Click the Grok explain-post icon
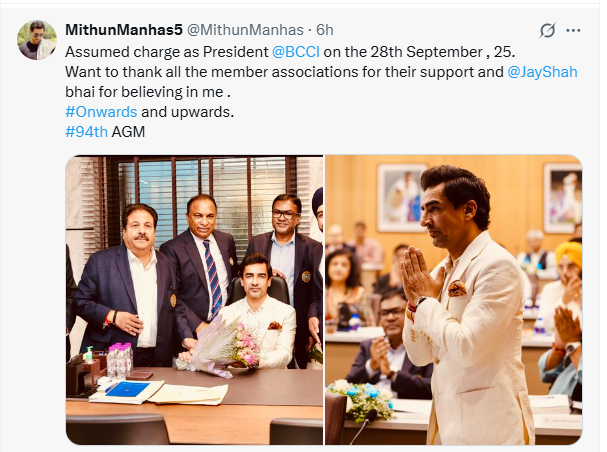Image resolution: width=607 pixels, height=452 pixels. click(x=547, y=31)
